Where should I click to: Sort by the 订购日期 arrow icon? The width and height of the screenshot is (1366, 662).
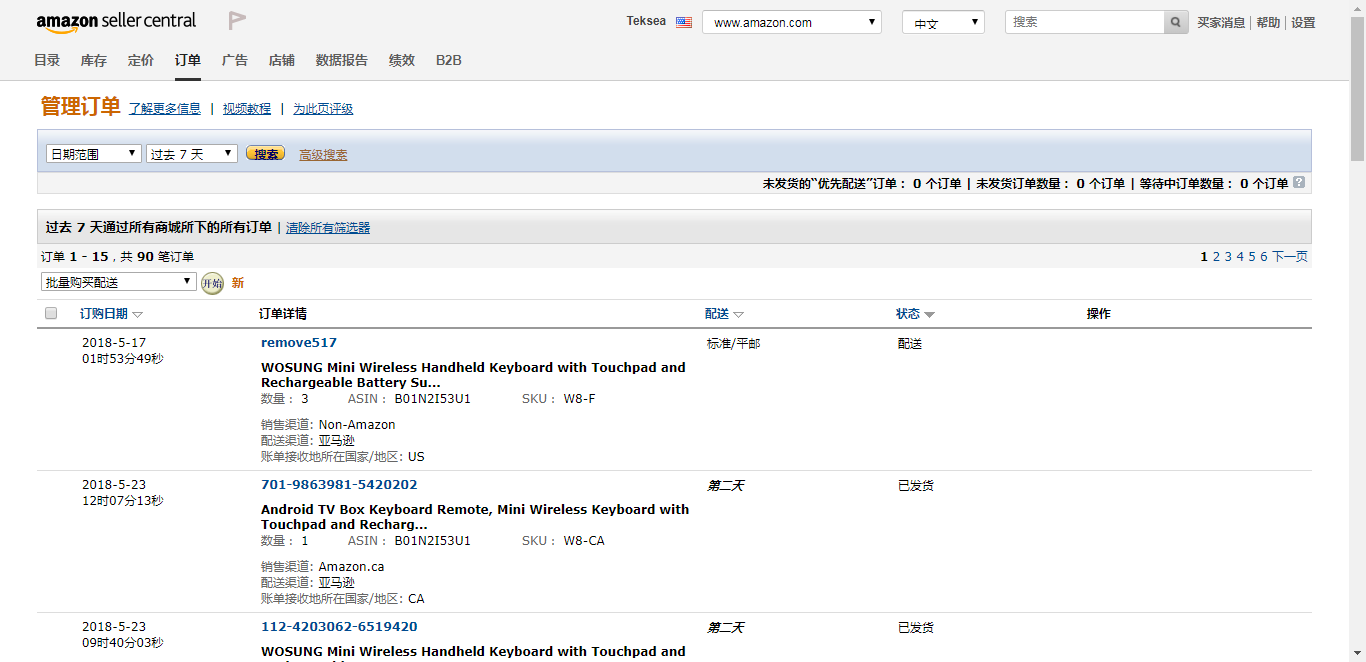click(138, 314)
